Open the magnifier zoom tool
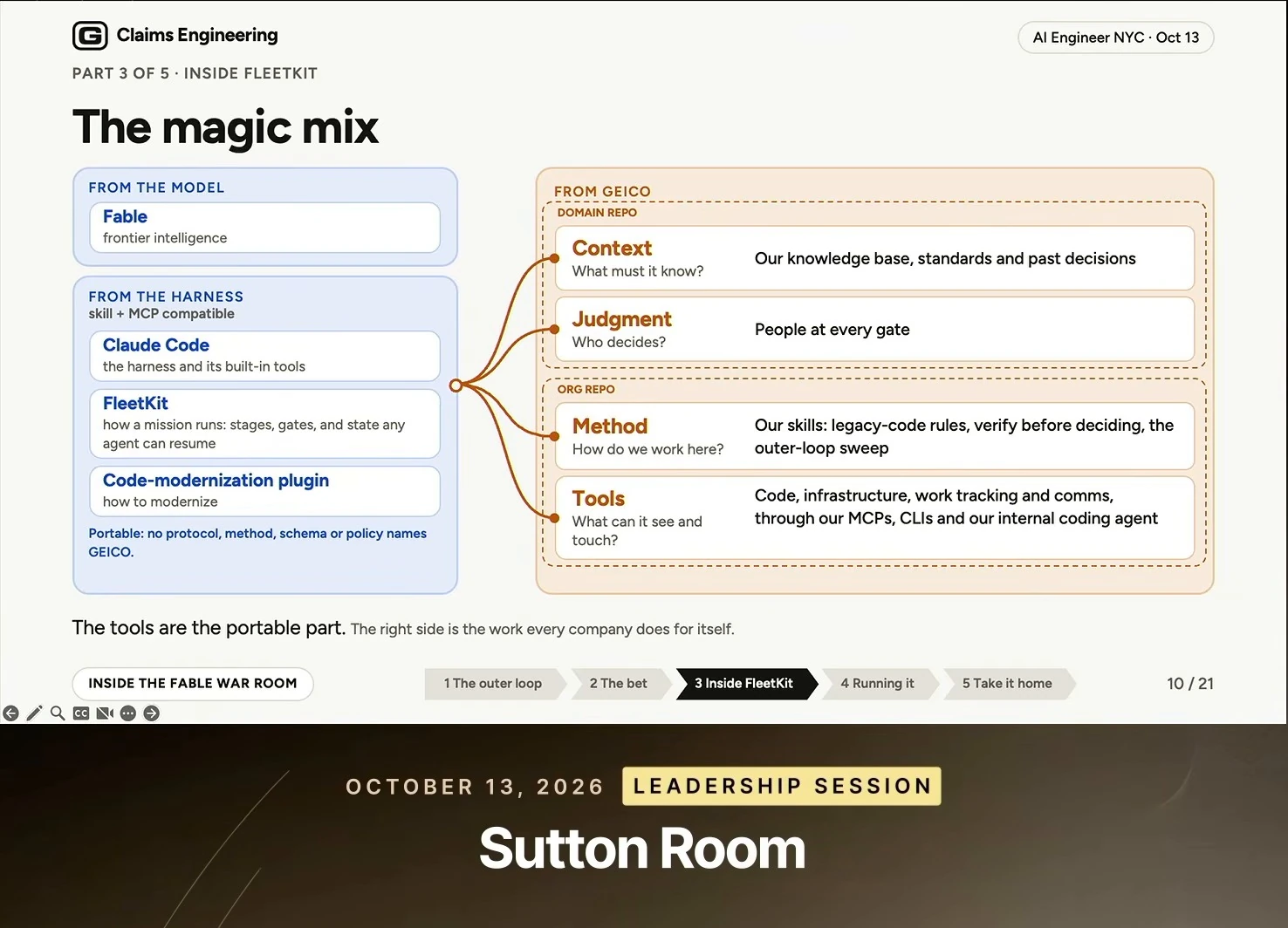Viewport: 1288px width, 928px height. 58,713
